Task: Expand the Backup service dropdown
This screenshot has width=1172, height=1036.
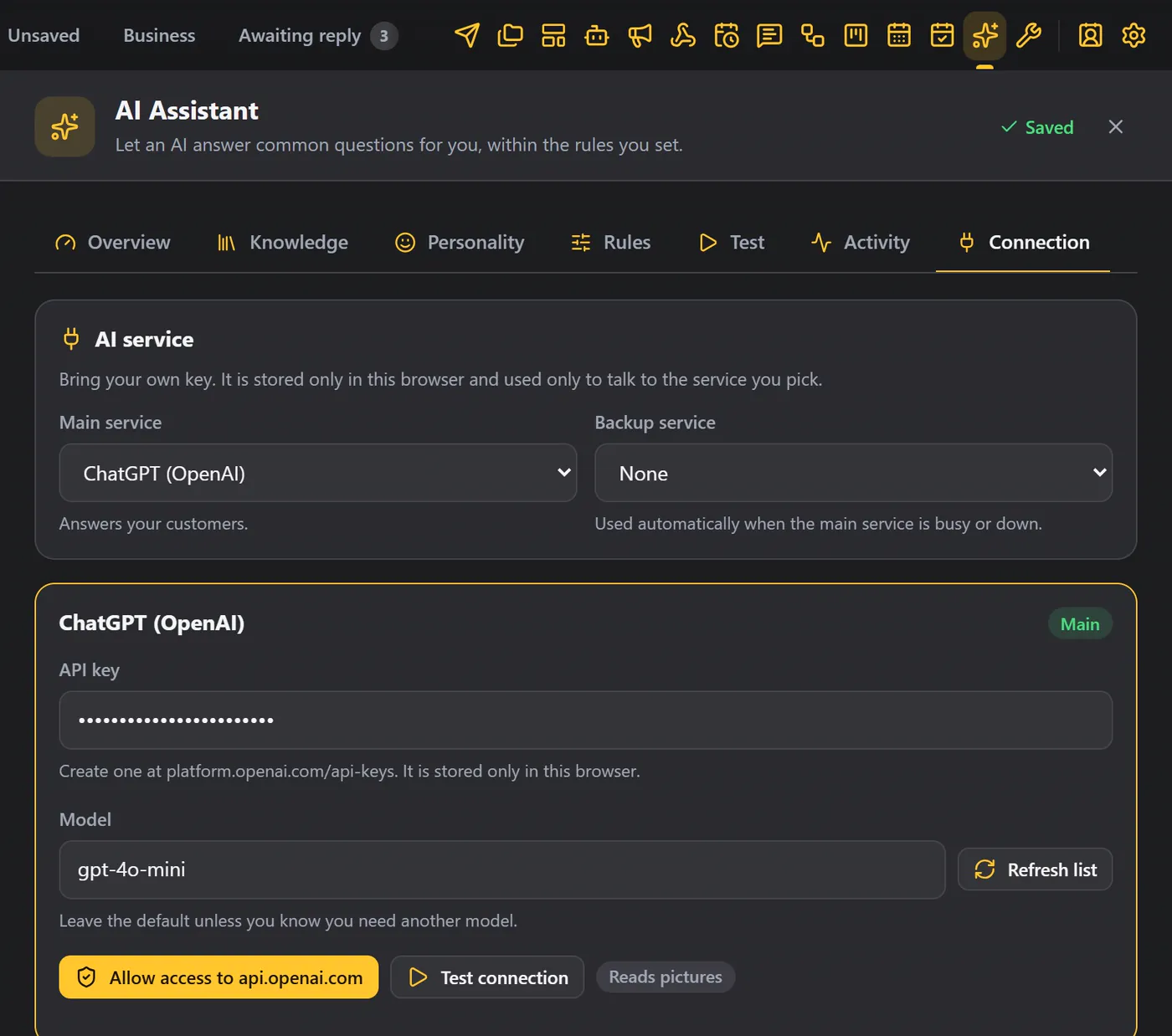Action: pyautogui.click(x=853, y=473)
